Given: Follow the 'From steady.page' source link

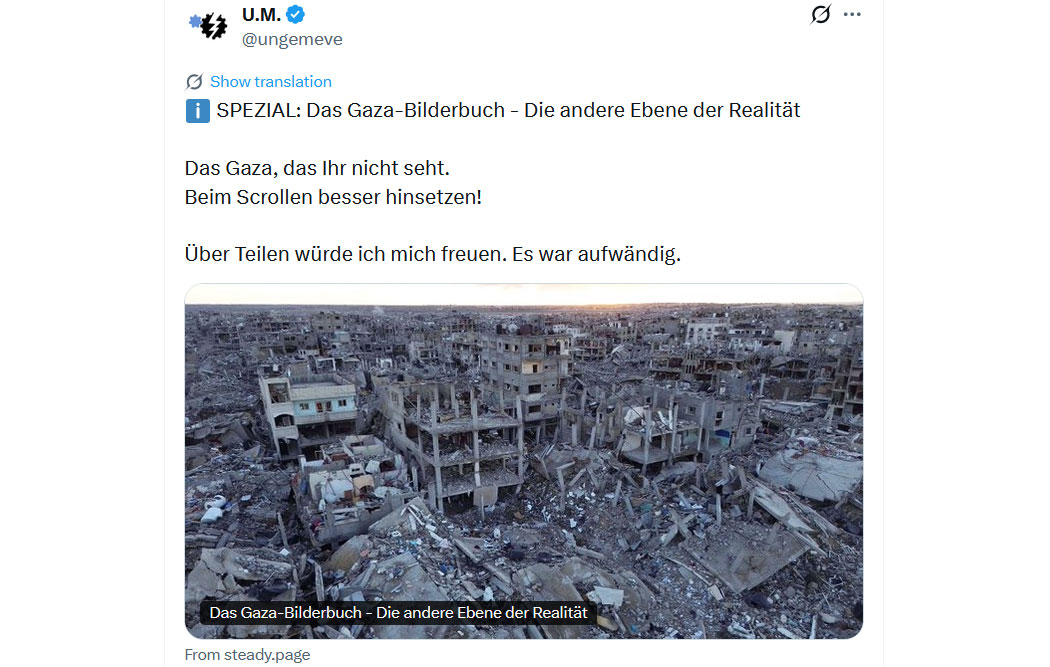Looking at the screenshot, I should pyautogui.click(x=247, y=655).
